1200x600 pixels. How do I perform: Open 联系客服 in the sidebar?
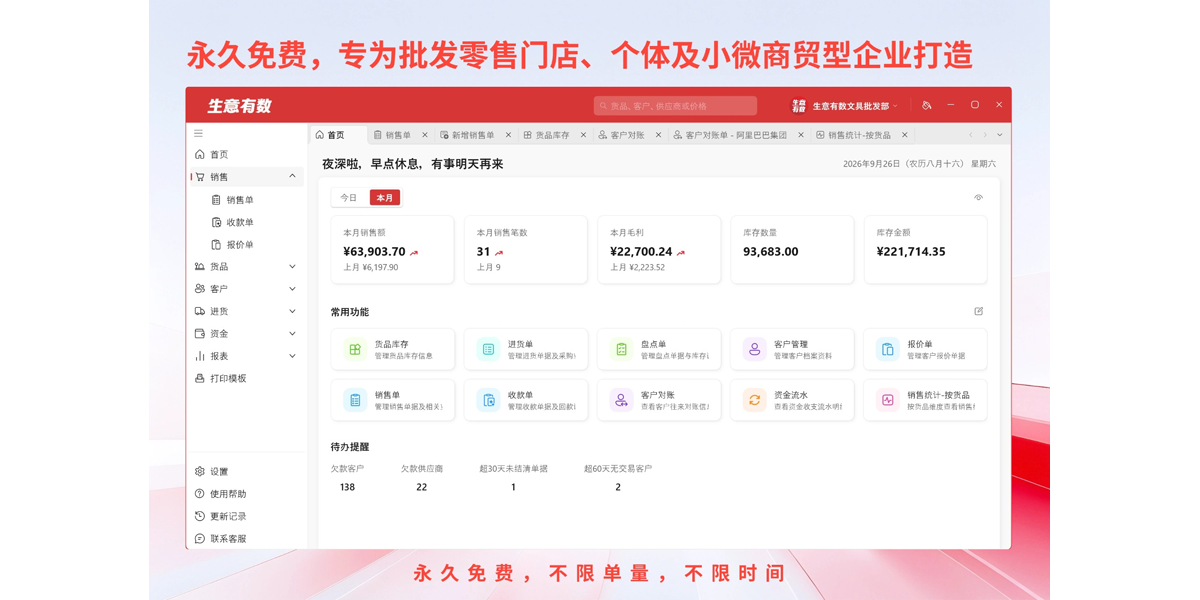[x=247, y=538]
